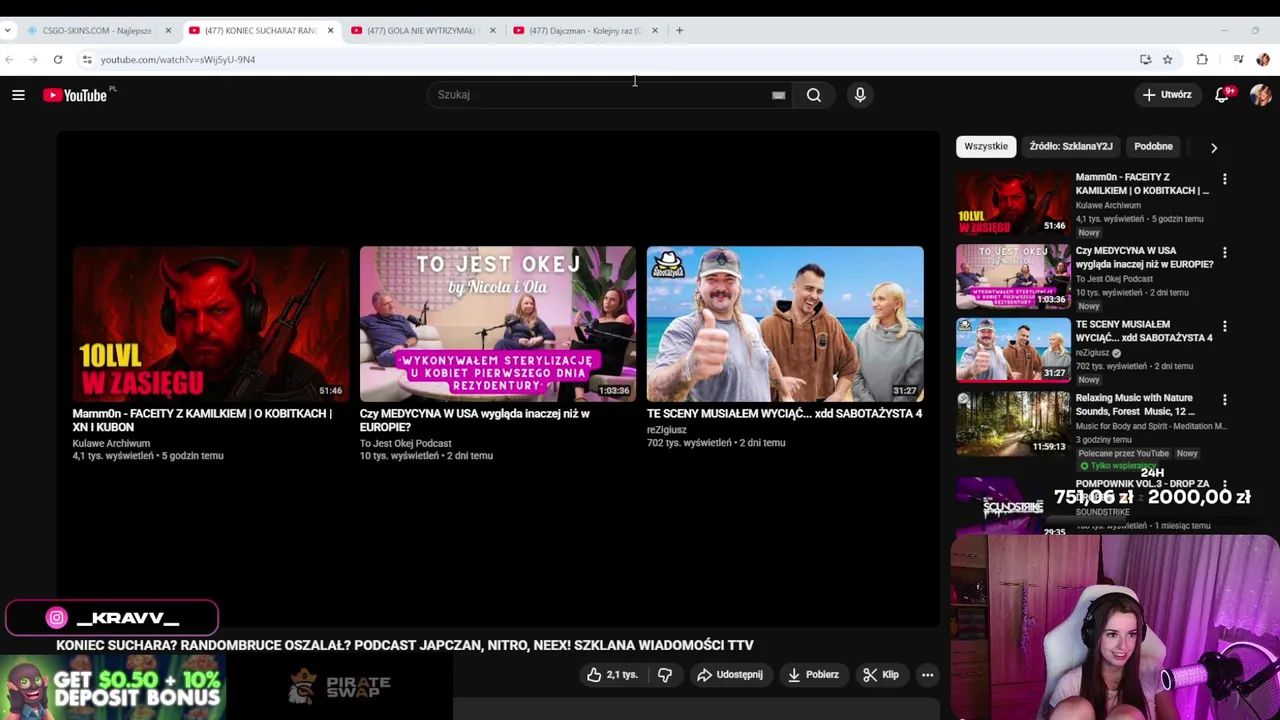The height and width of the screenshot is (720, 1280).
Task: Open end-screen TE SCENY MUSIAŁEM WYCIĄĆ title
Action: point(784,413)
